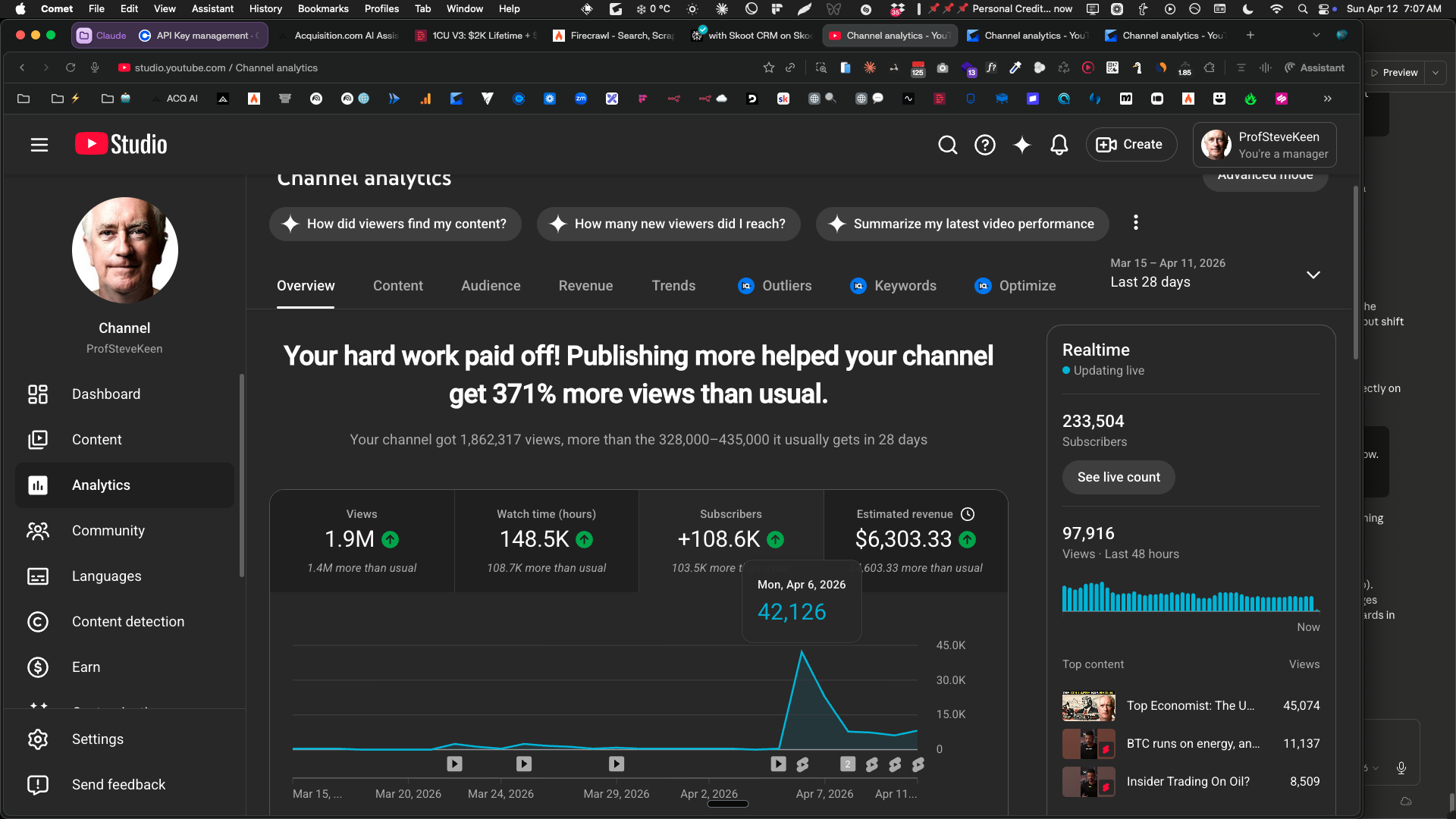Click the Wi-Fi icon in menu bar

click(x=1276, y=8)
